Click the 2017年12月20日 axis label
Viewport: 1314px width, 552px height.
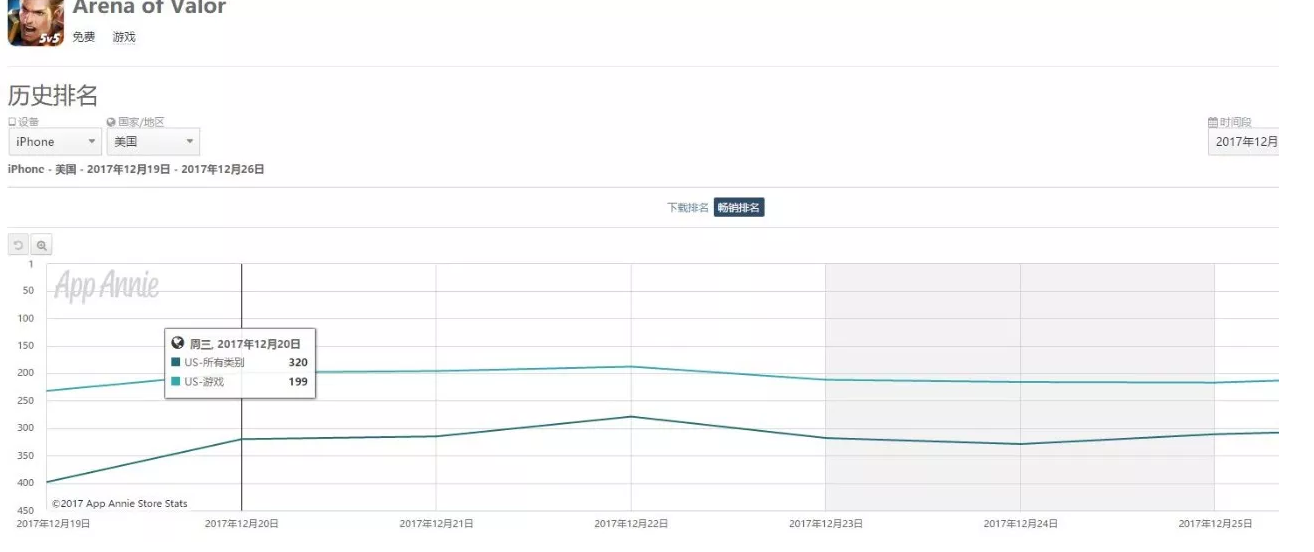[242, 523]
